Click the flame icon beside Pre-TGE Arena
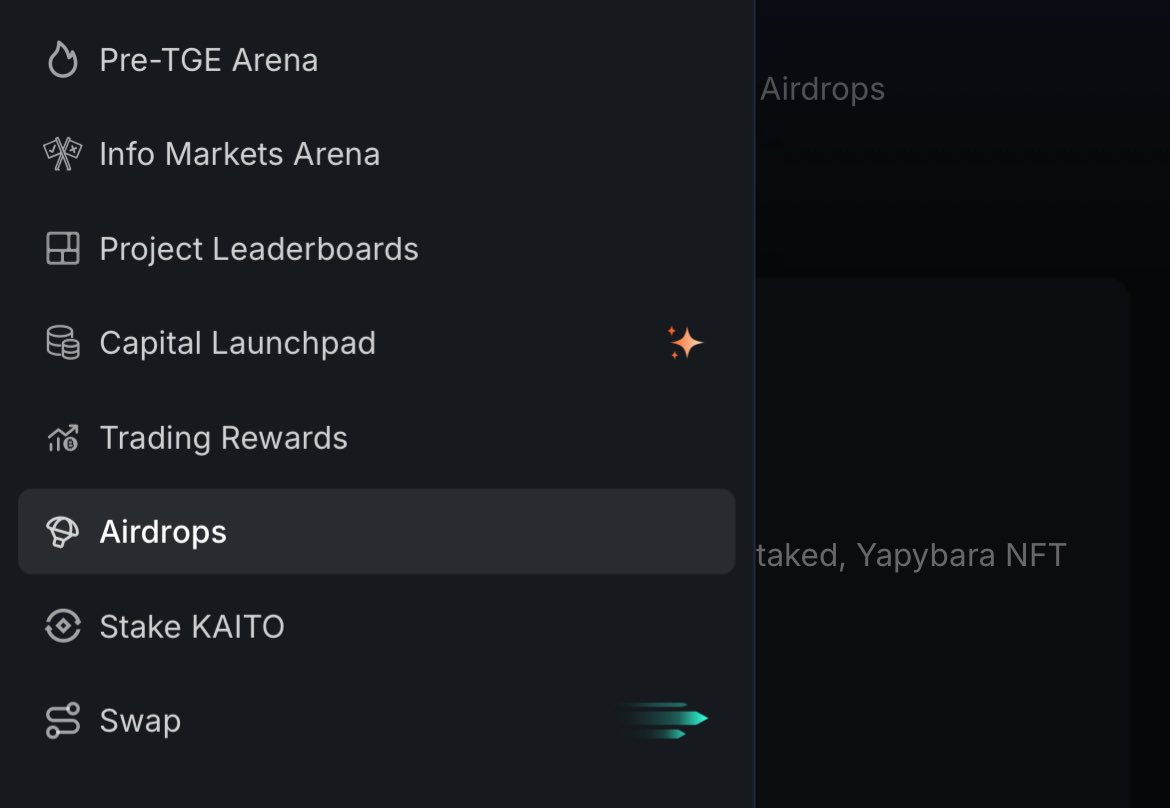 coord(62,61)
